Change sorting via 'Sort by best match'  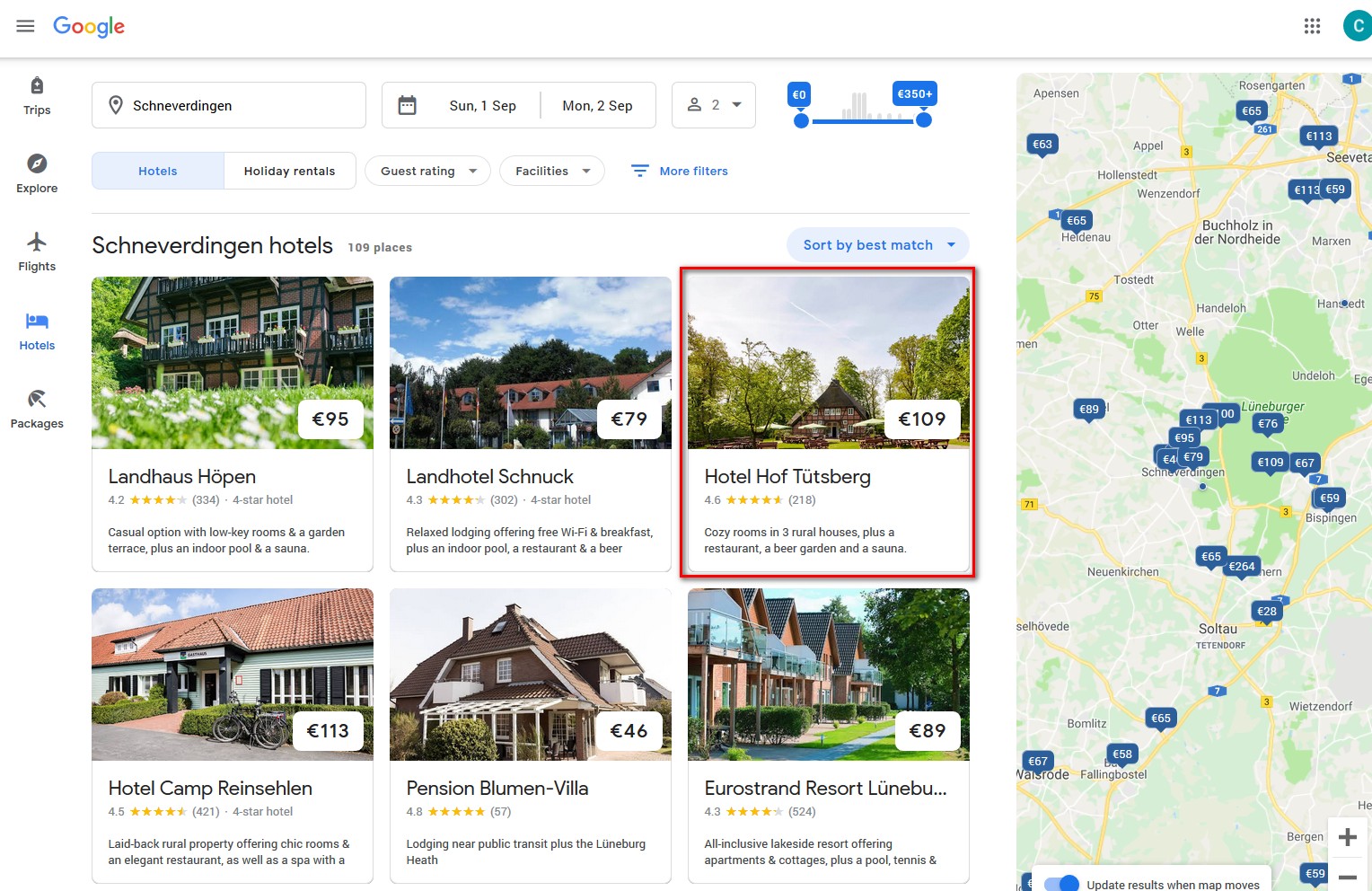click(876, 244)
